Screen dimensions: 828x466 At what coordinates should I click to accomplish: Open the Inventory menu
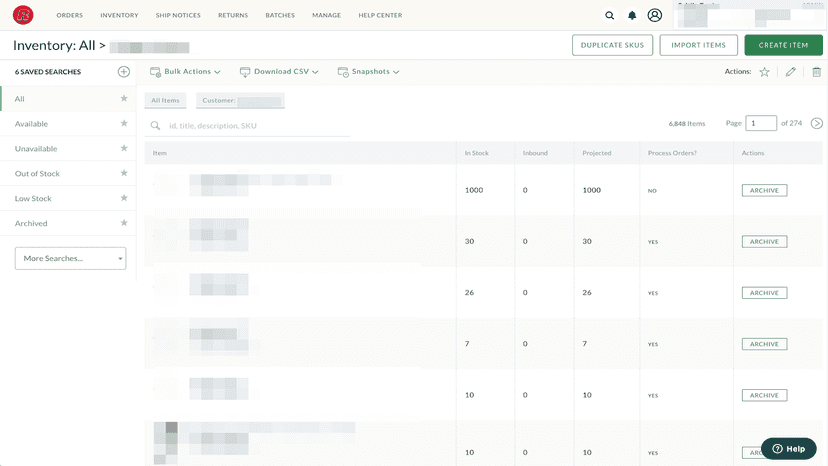tap(119, 15)
